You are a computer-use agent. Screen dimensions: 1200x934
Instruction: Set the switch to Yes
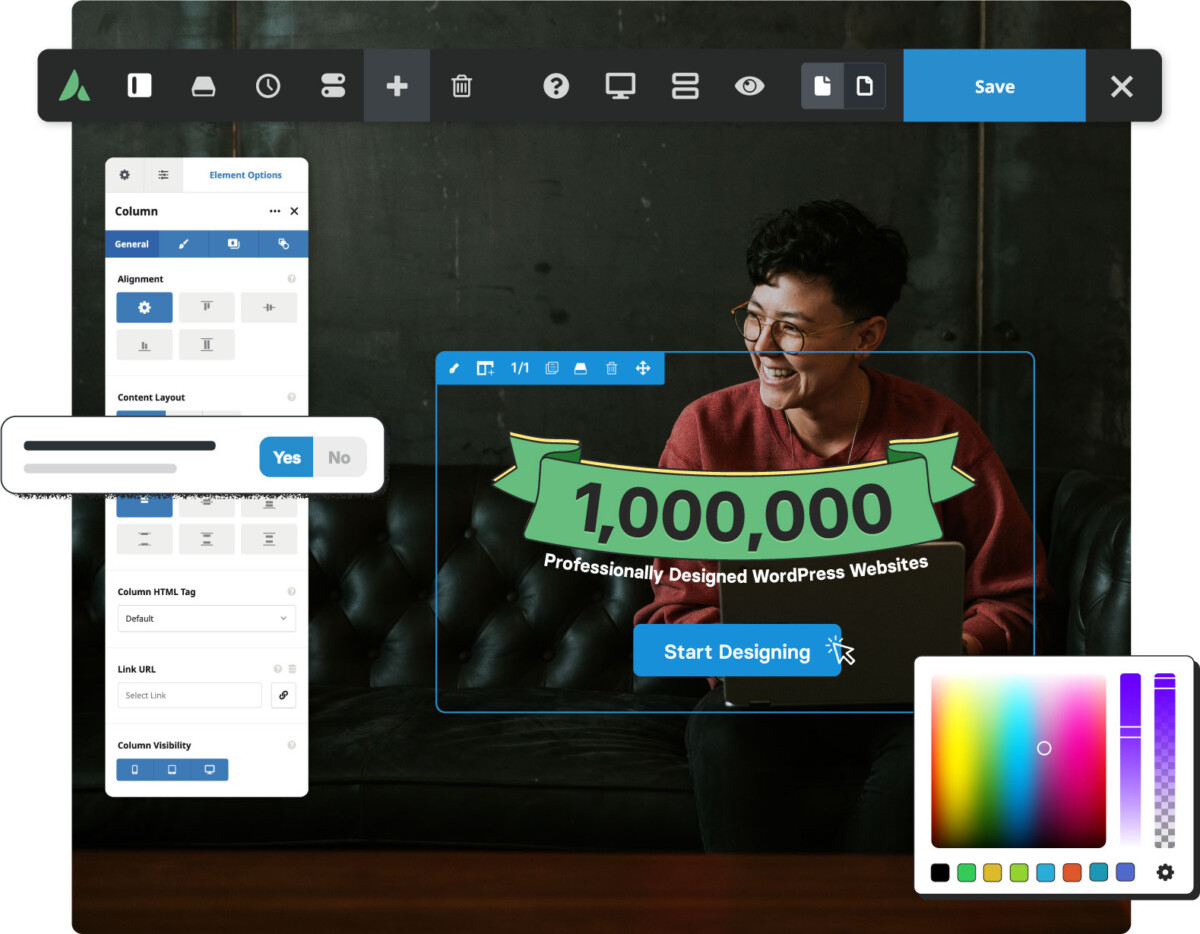tap(286, 457)
